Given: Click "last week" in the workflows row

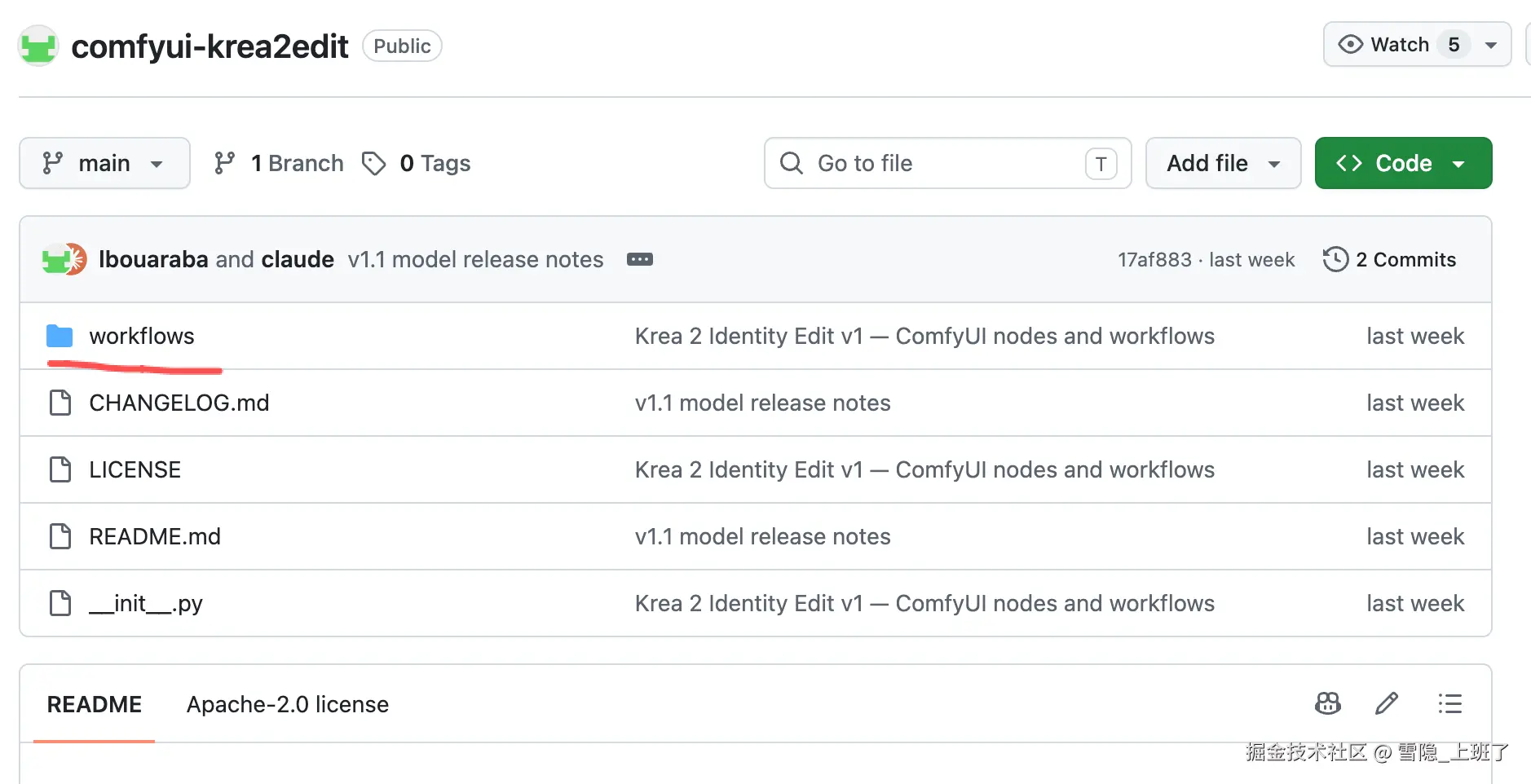Looking at the screenshot, I should pyautogui.click(x=1415, y=336).
